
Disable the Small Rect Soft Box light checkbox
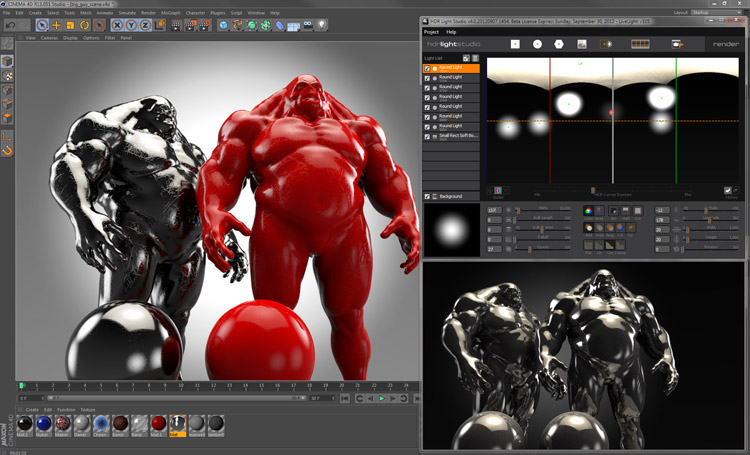[428, 136]
